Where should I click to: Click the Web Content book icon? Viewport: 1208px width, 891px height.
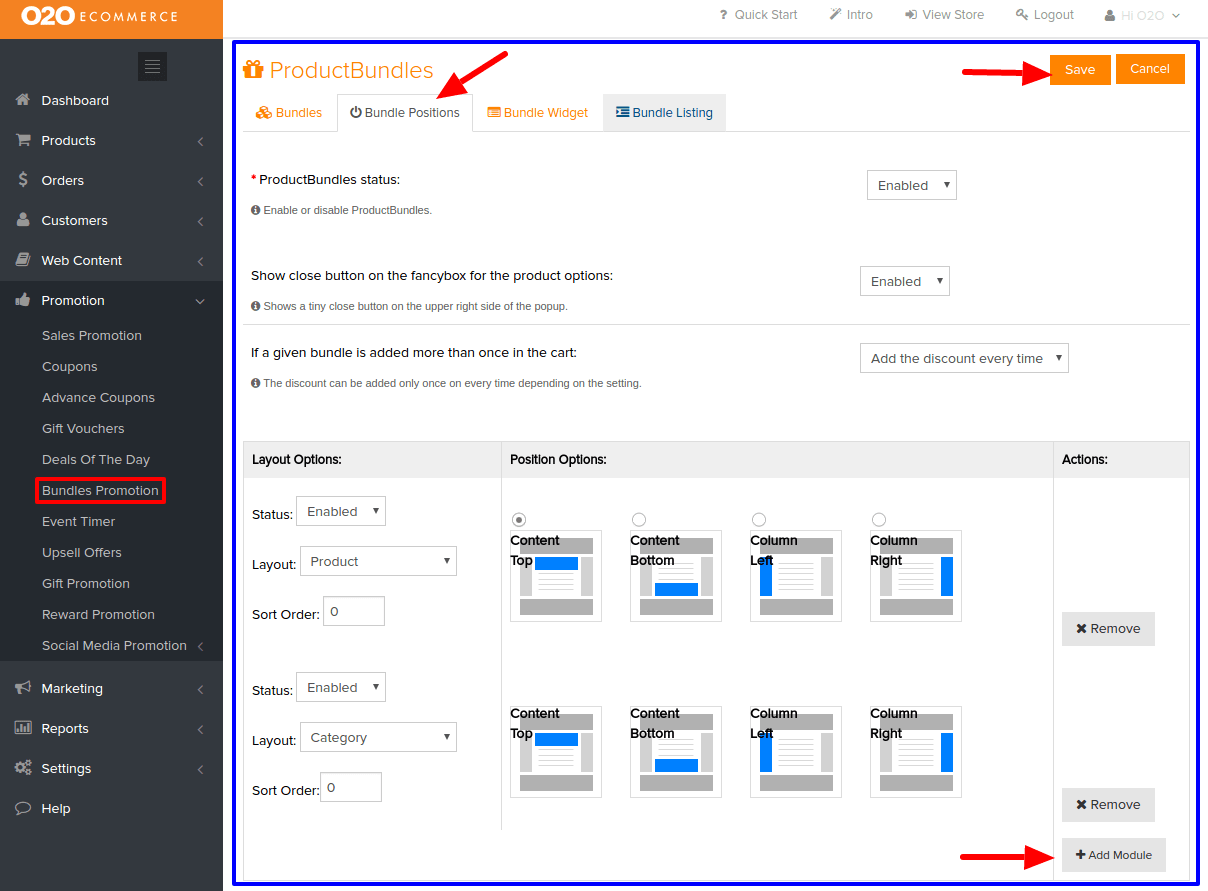pos(22,260)
